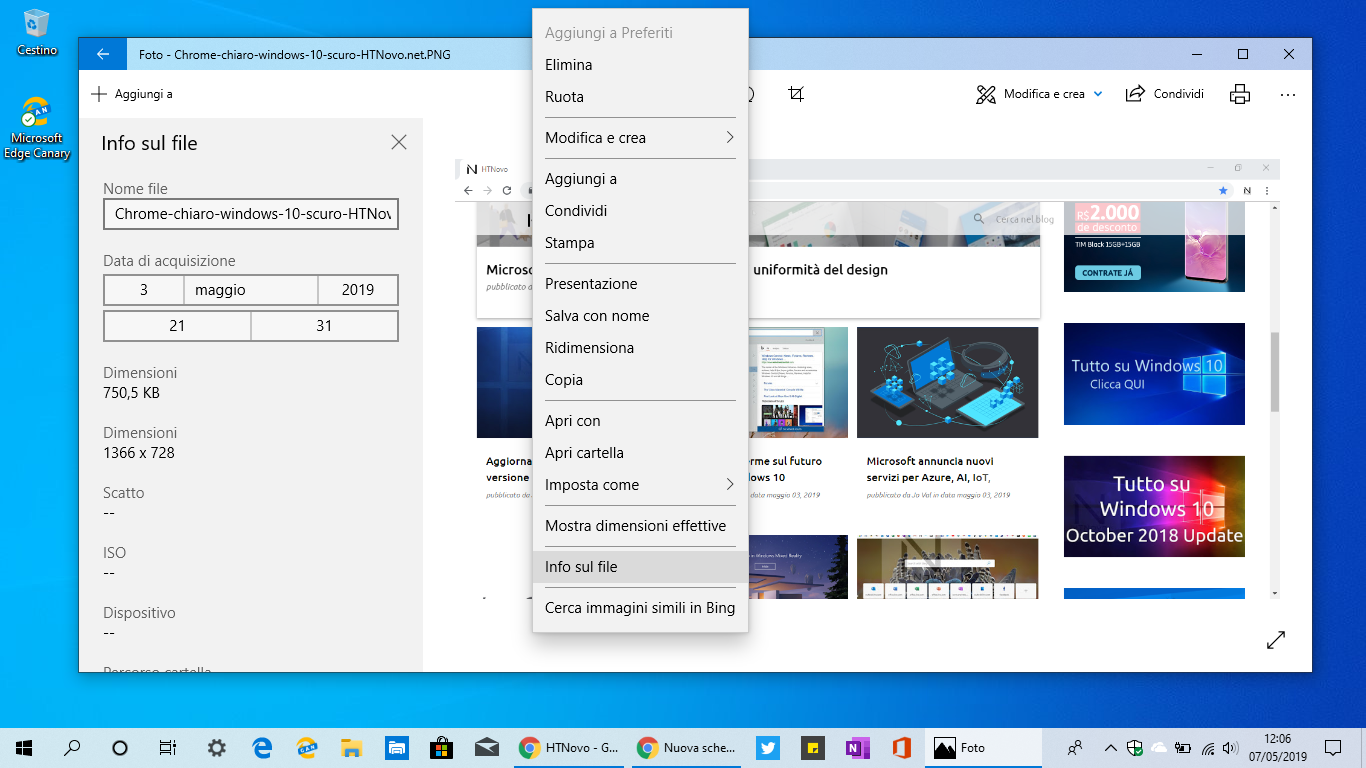Close the Info sul file panel
Screen dimensions: 1366x768
(398, 142)
